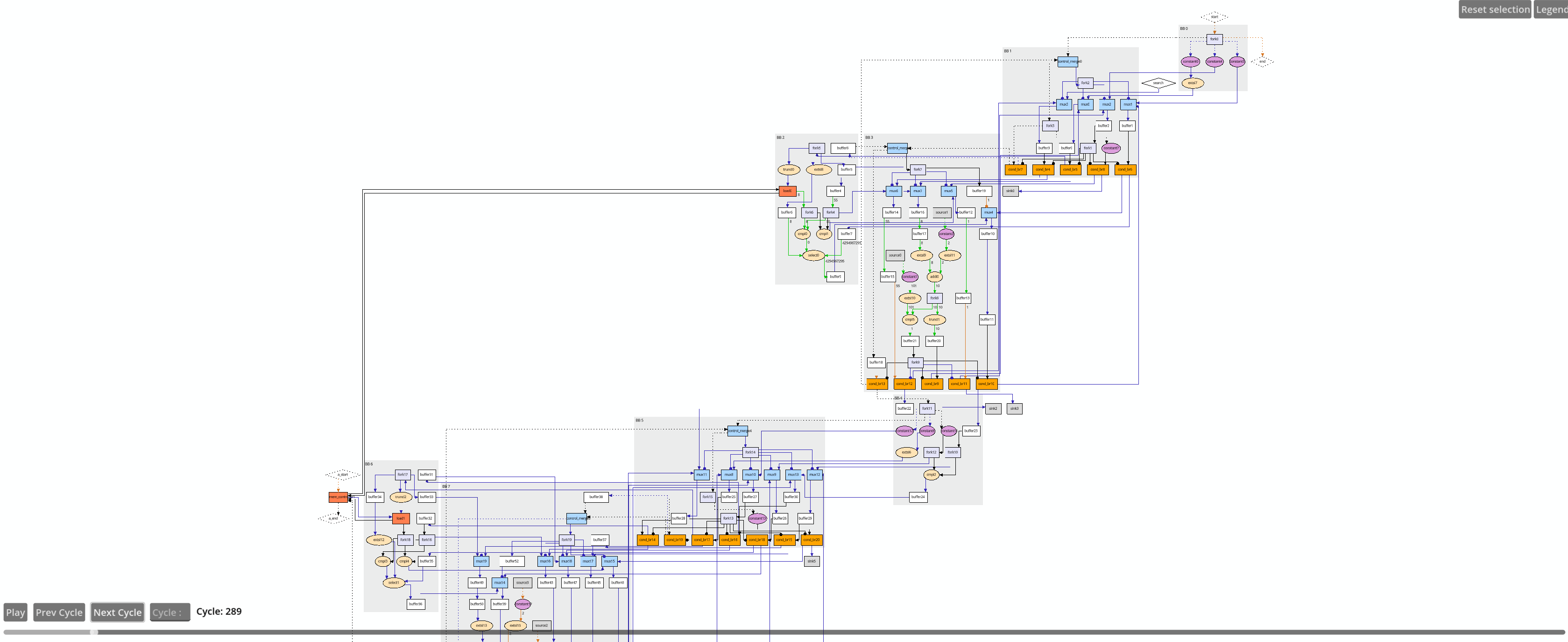Focus the Cycle number input field

(170, 612)
